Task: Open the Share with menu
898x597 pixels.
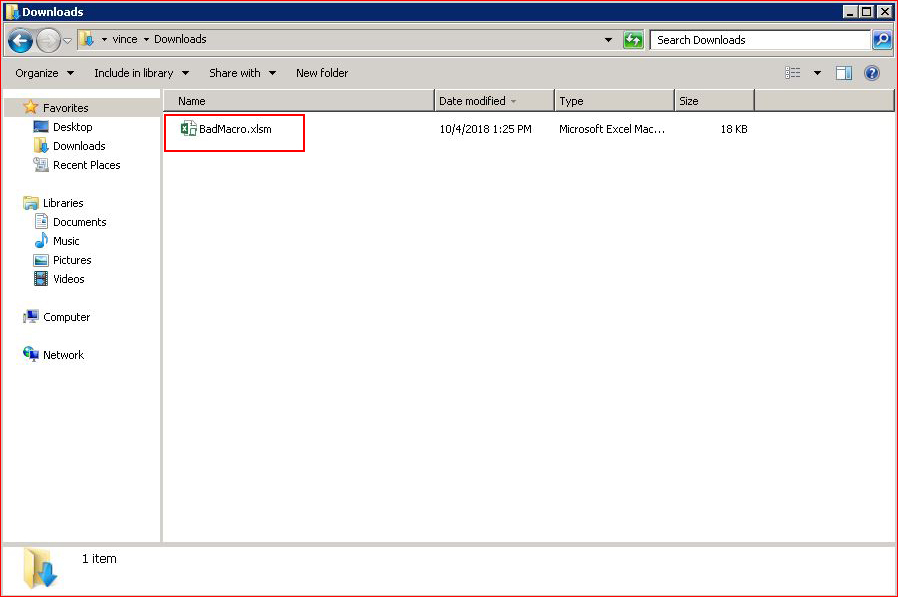Action: tap(242, 73)
